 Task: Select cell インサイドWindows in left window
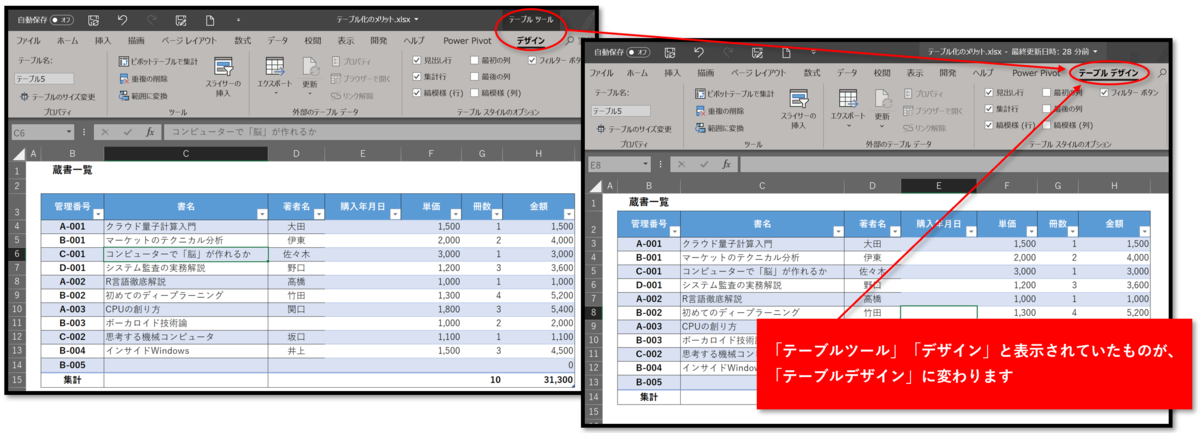(x=185, y=351)
